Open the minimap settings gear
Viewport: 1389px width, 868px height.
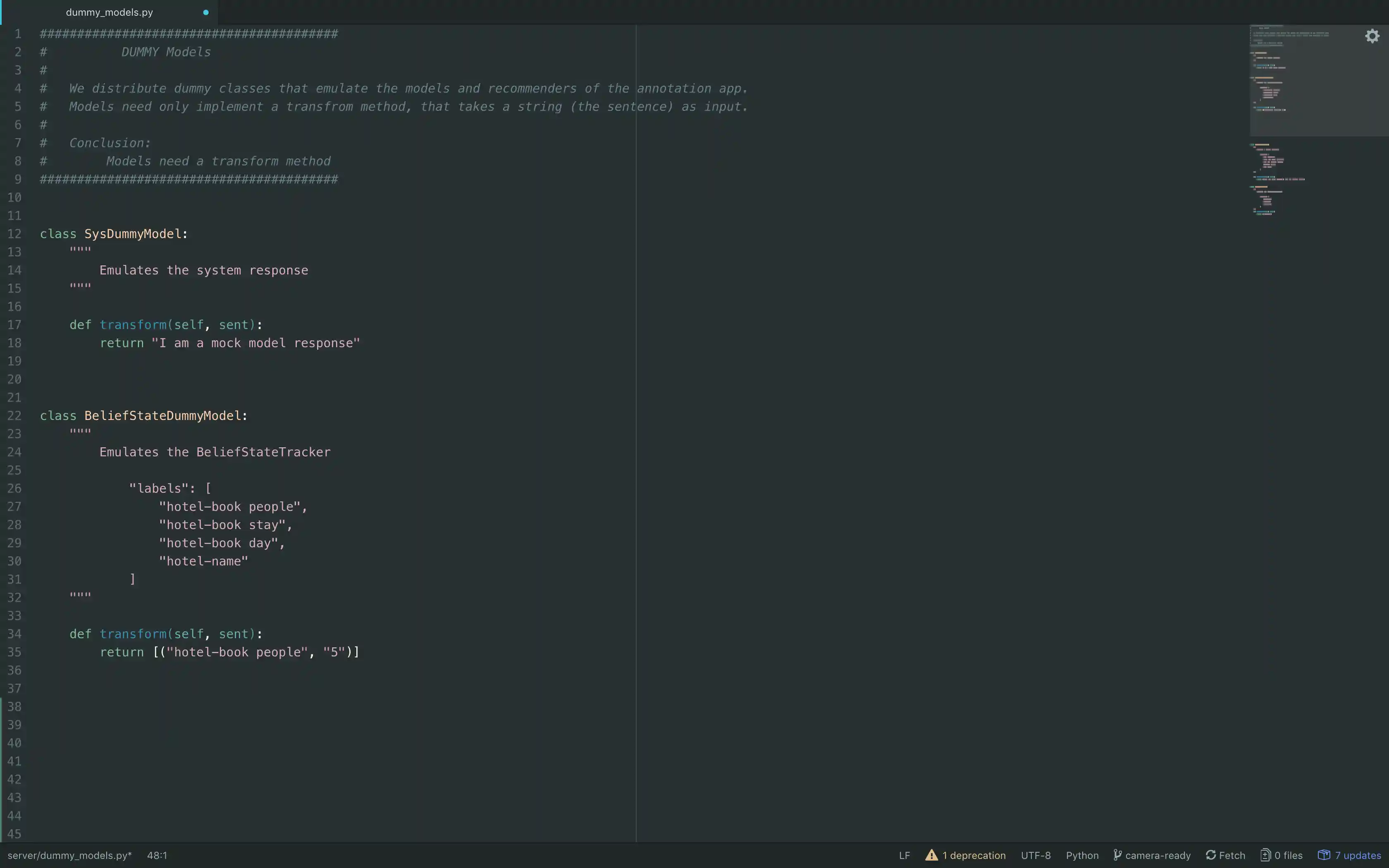(1372, 36)
